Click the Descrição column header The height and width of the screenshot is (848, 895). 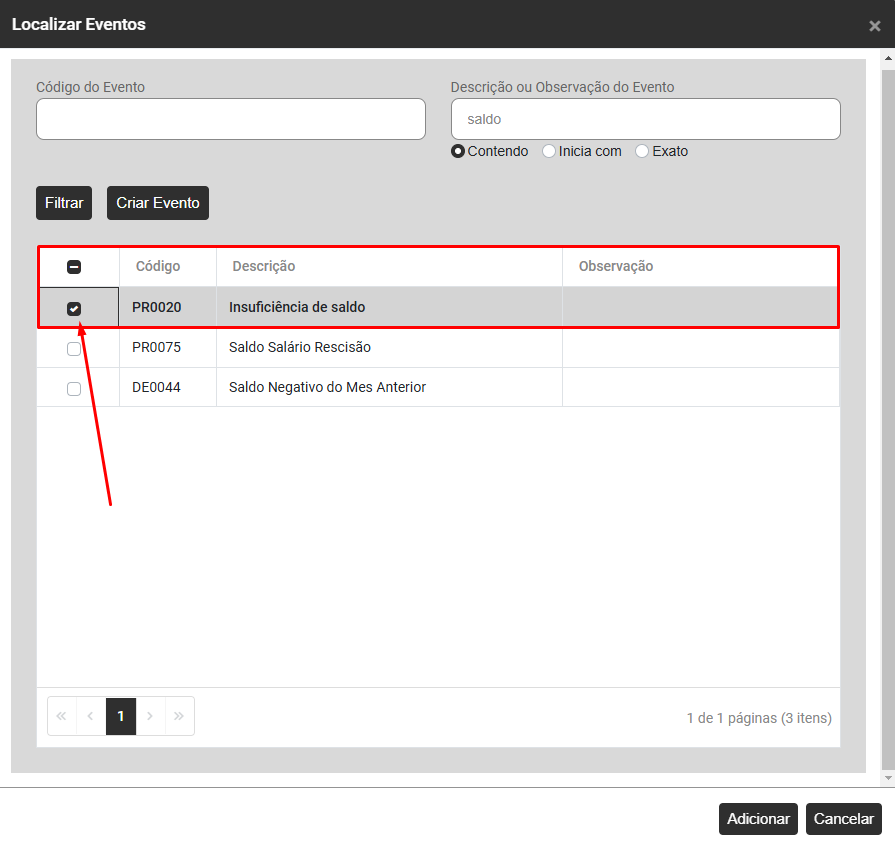[264, 267]
